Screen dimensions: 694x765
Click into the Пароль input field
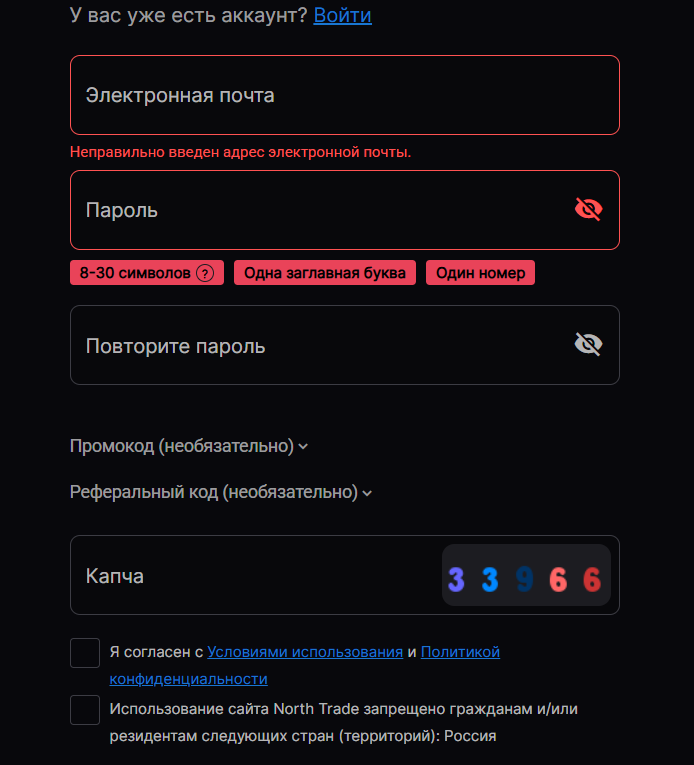click(320, 210)
